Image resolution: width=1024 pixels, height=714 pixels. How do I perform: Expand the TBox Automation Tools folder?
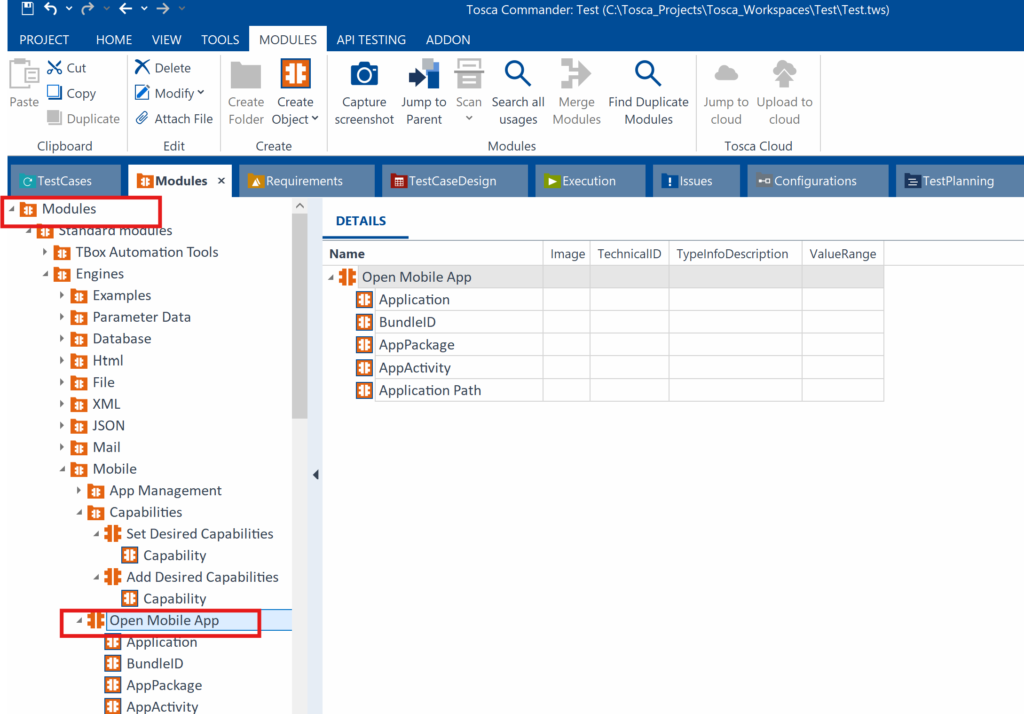tap(44, 252)
